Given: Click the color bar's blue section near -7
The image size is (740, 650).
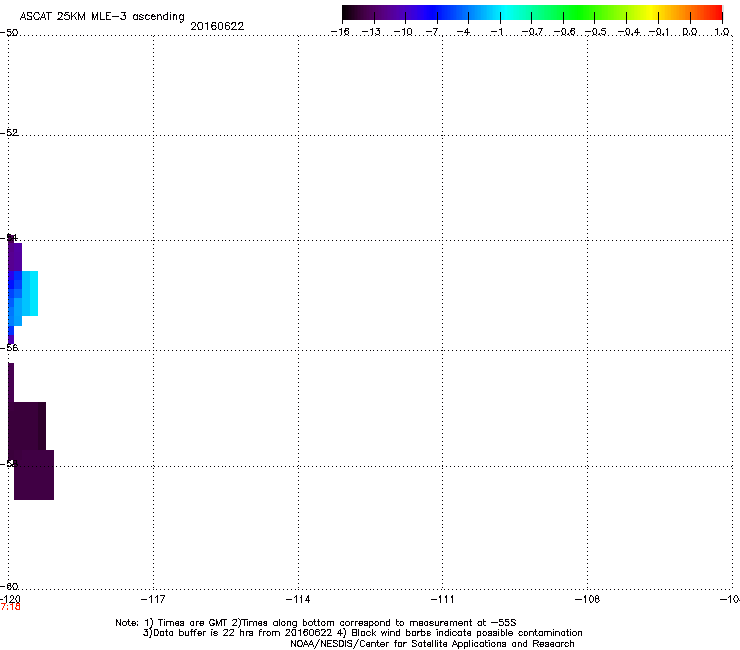Looking at the screenshot, I should coord(437,12).
